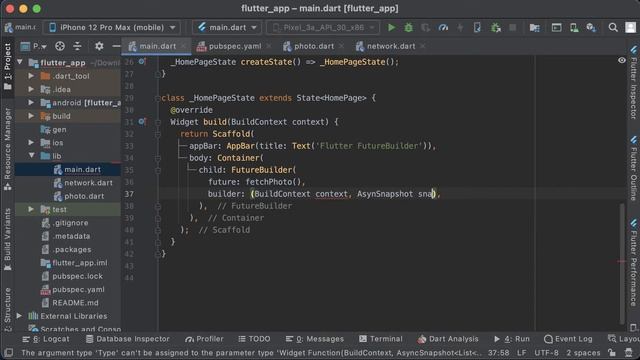Screen dimensions: 640x360
Task: Select pubspec.lock in the project tree
Action: 77,276
